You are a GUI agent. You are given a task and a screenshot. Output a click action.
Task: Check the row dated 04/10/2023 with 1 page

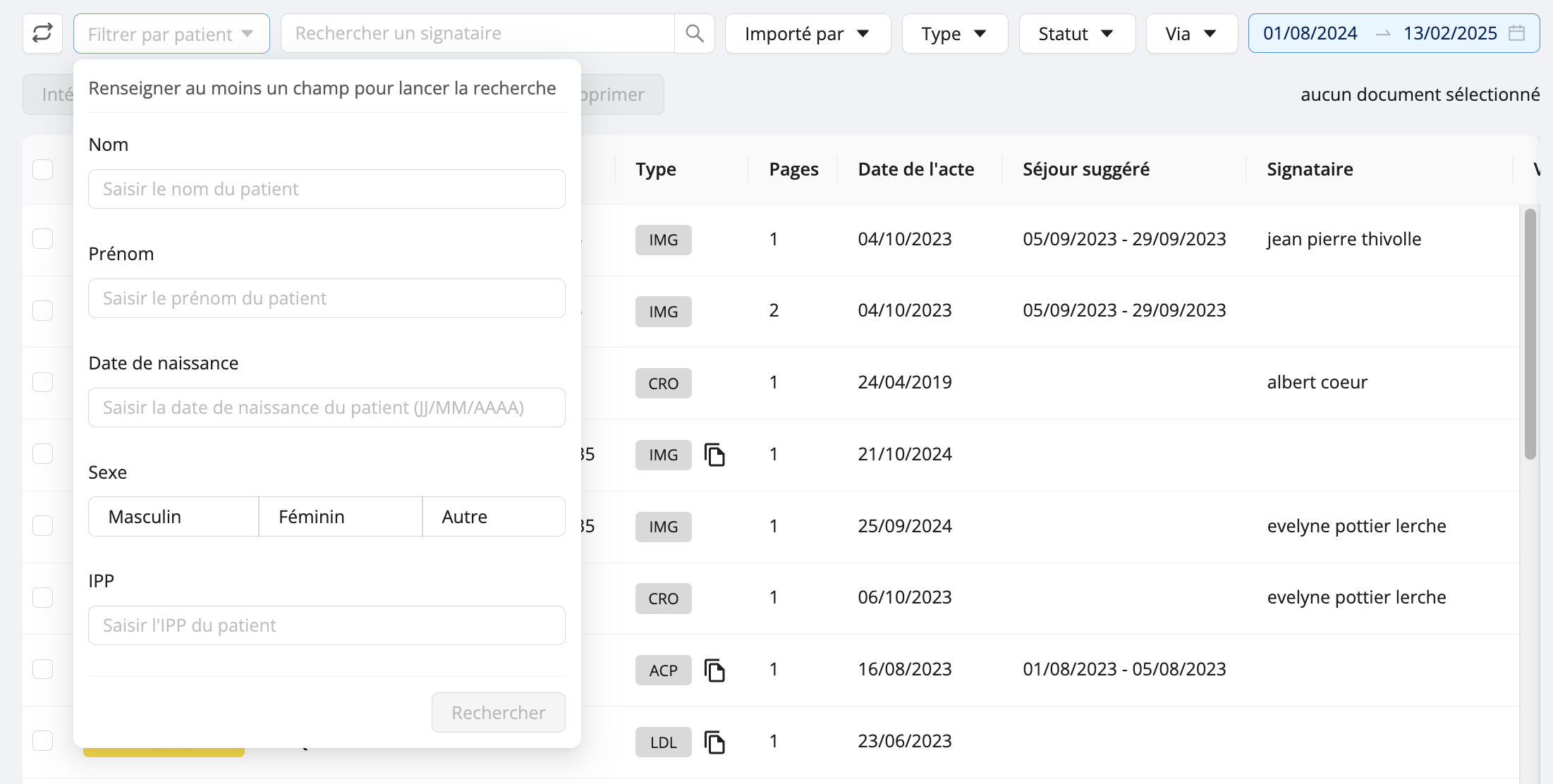[x=43, y=239]
